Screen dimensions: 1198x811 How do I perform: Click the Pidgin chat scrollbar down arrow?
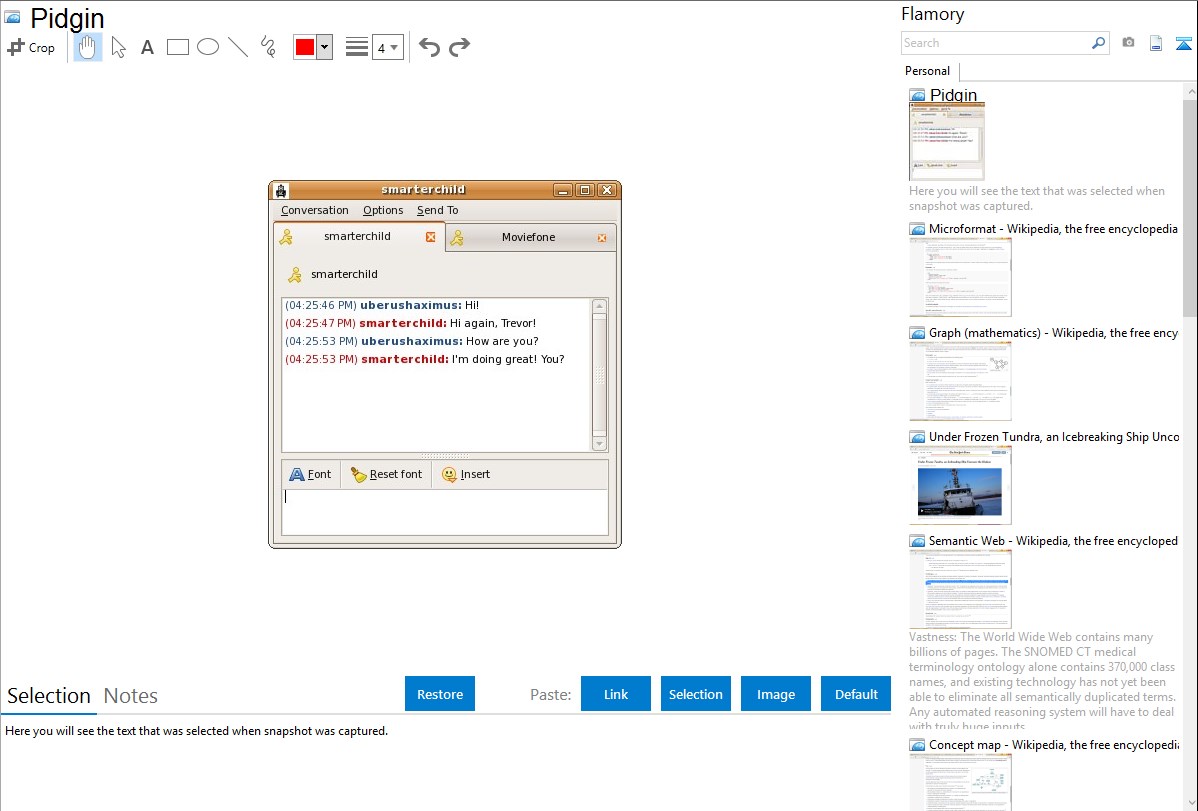[x=600, y=444]
